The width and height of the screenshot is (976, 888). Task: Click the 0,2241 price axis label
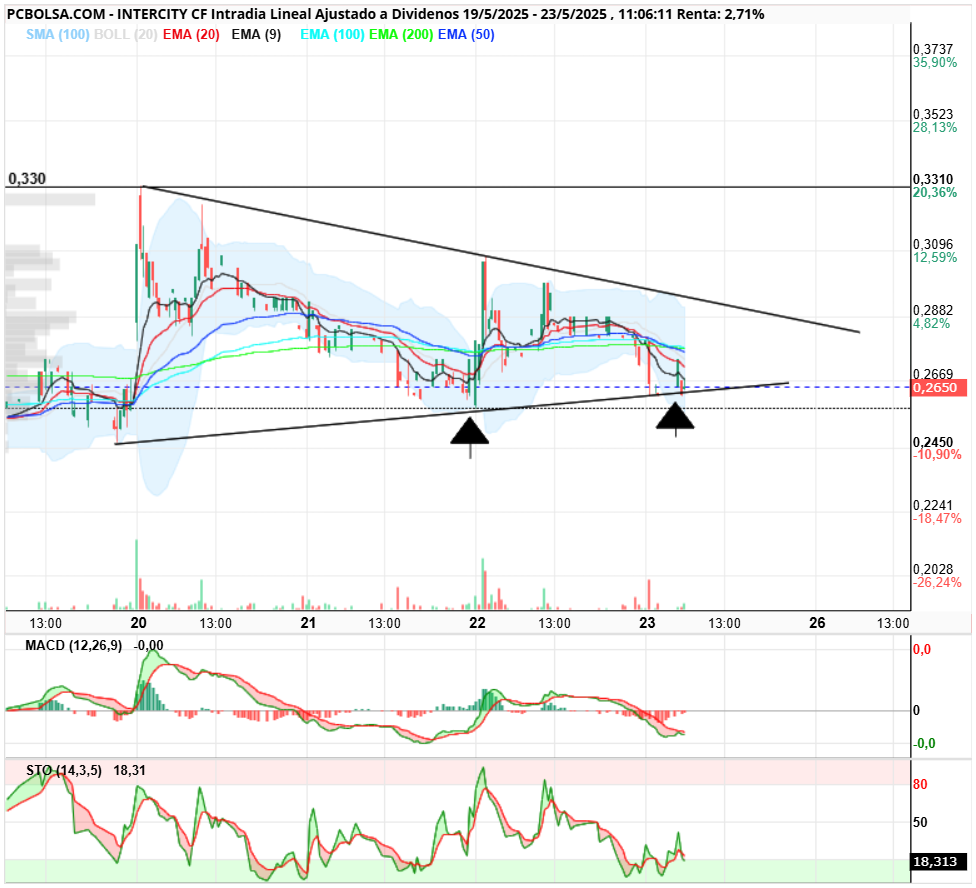click(x=933, y=505)
